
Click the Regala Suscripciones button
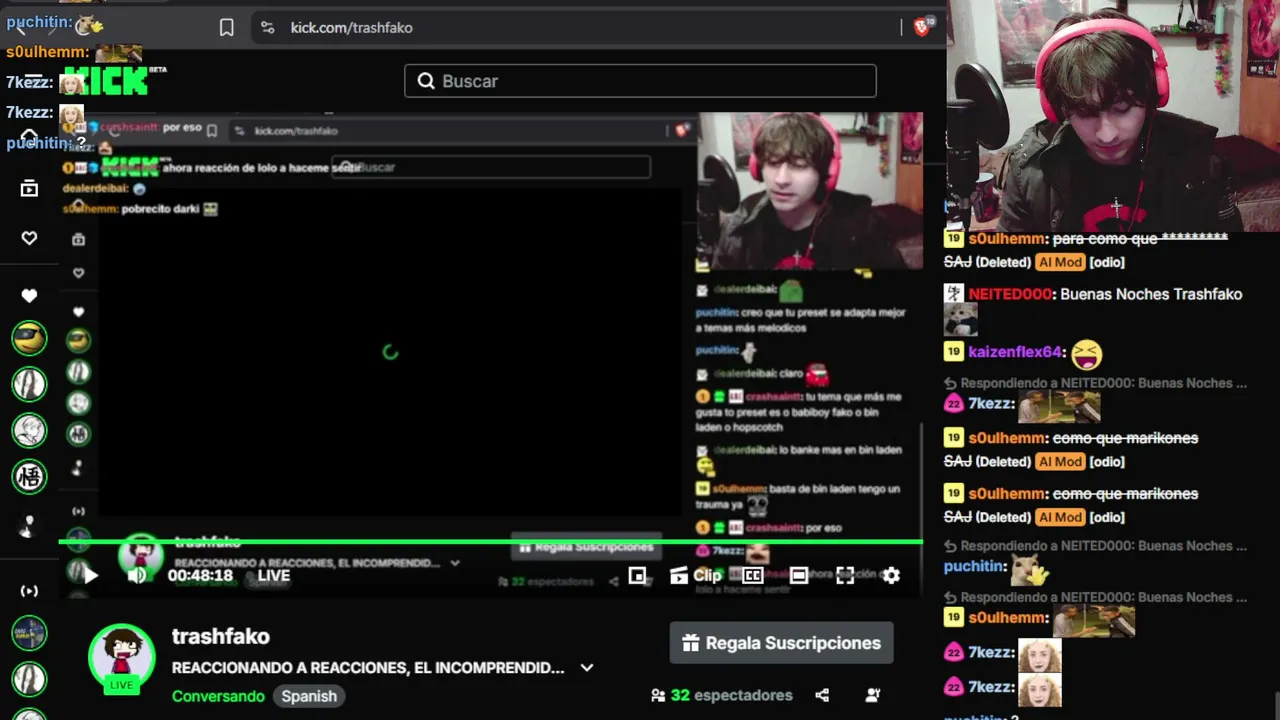781,643
